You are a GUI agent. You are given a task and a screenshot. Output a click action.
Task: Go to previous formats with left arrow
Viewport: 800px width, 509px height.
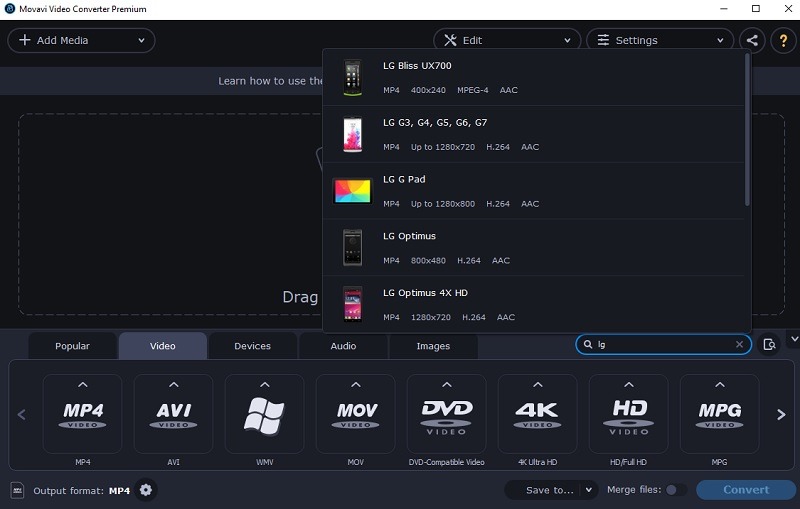click(21, 415)
